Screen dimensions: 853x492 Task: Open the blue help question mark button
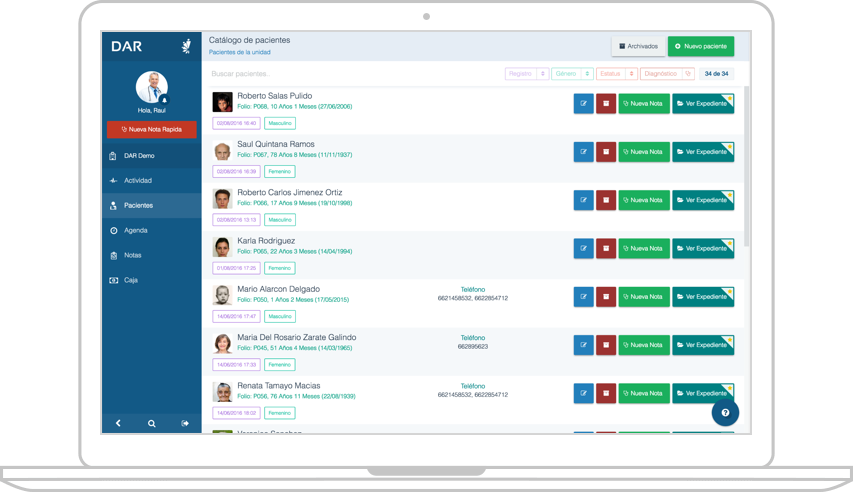point(725,412)
